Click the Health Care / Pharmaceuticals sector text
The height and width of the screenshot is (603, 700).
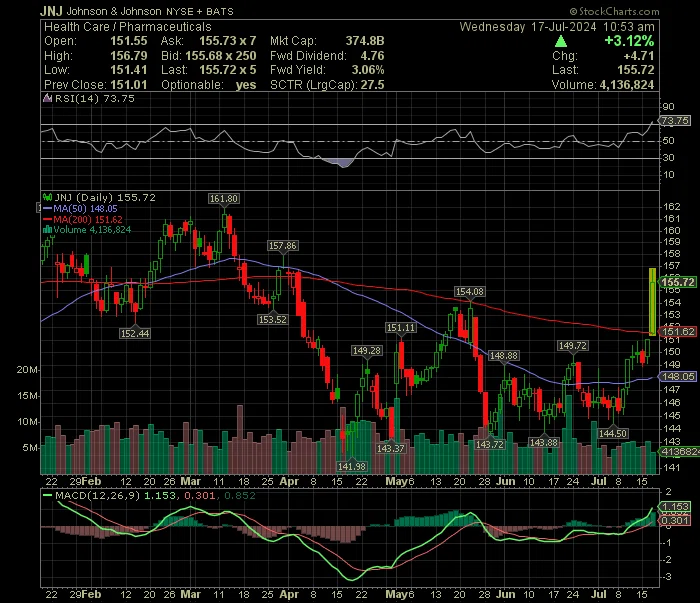click(128, 27)
